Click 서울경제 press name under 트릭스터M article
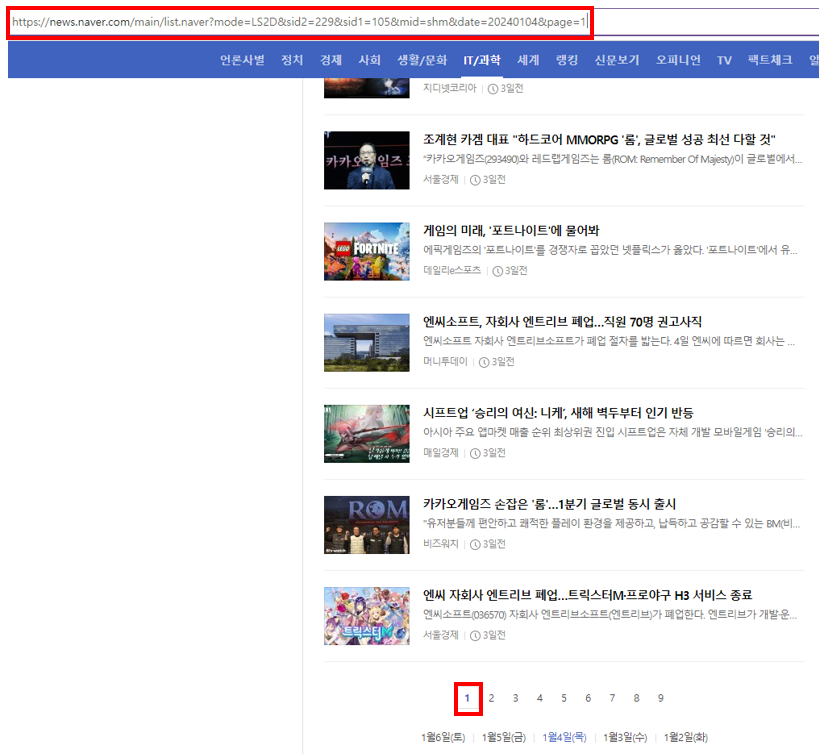 pyautogui.click(x=441, y=635)
